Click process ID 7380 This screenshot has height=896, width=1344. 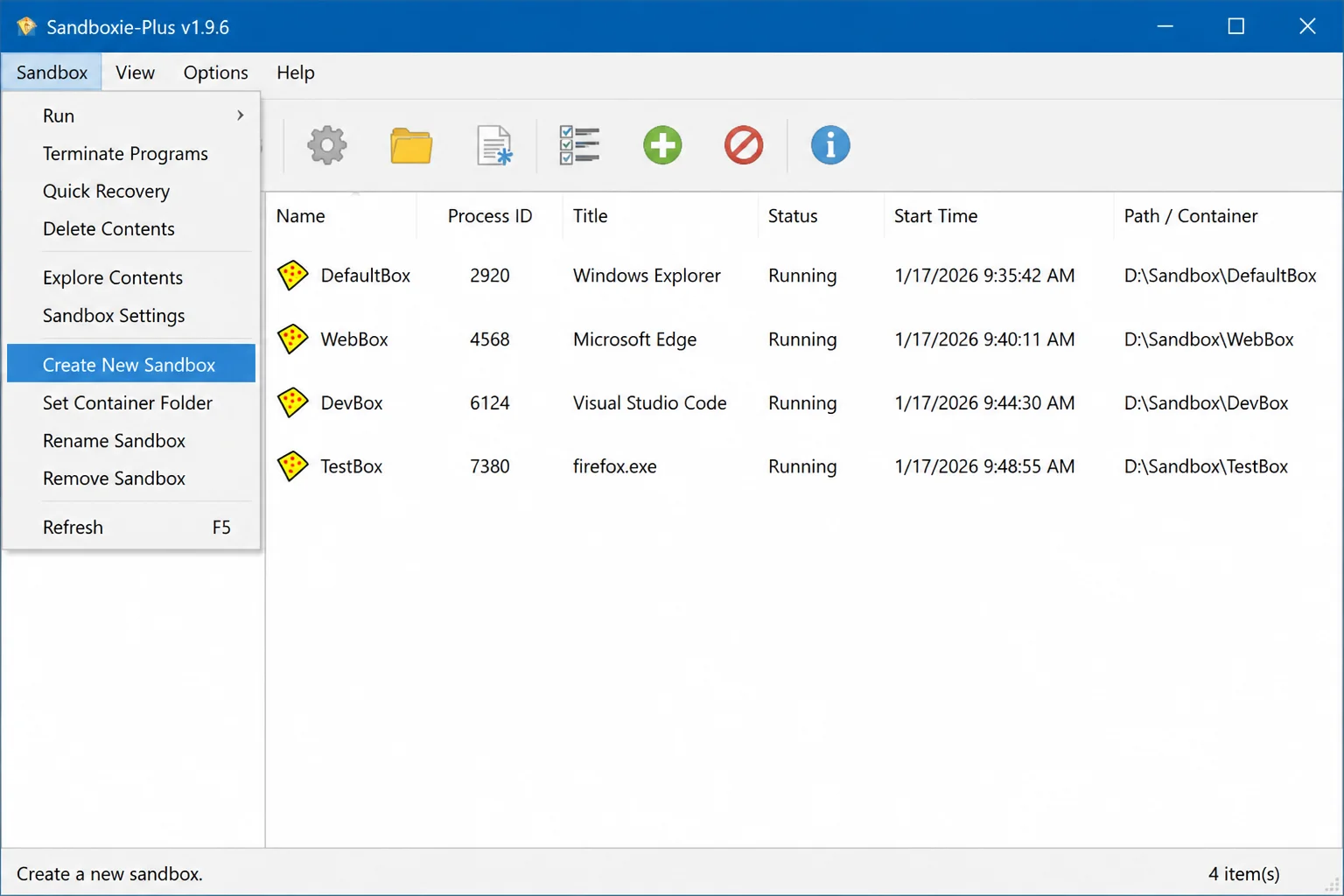[489, 466]
